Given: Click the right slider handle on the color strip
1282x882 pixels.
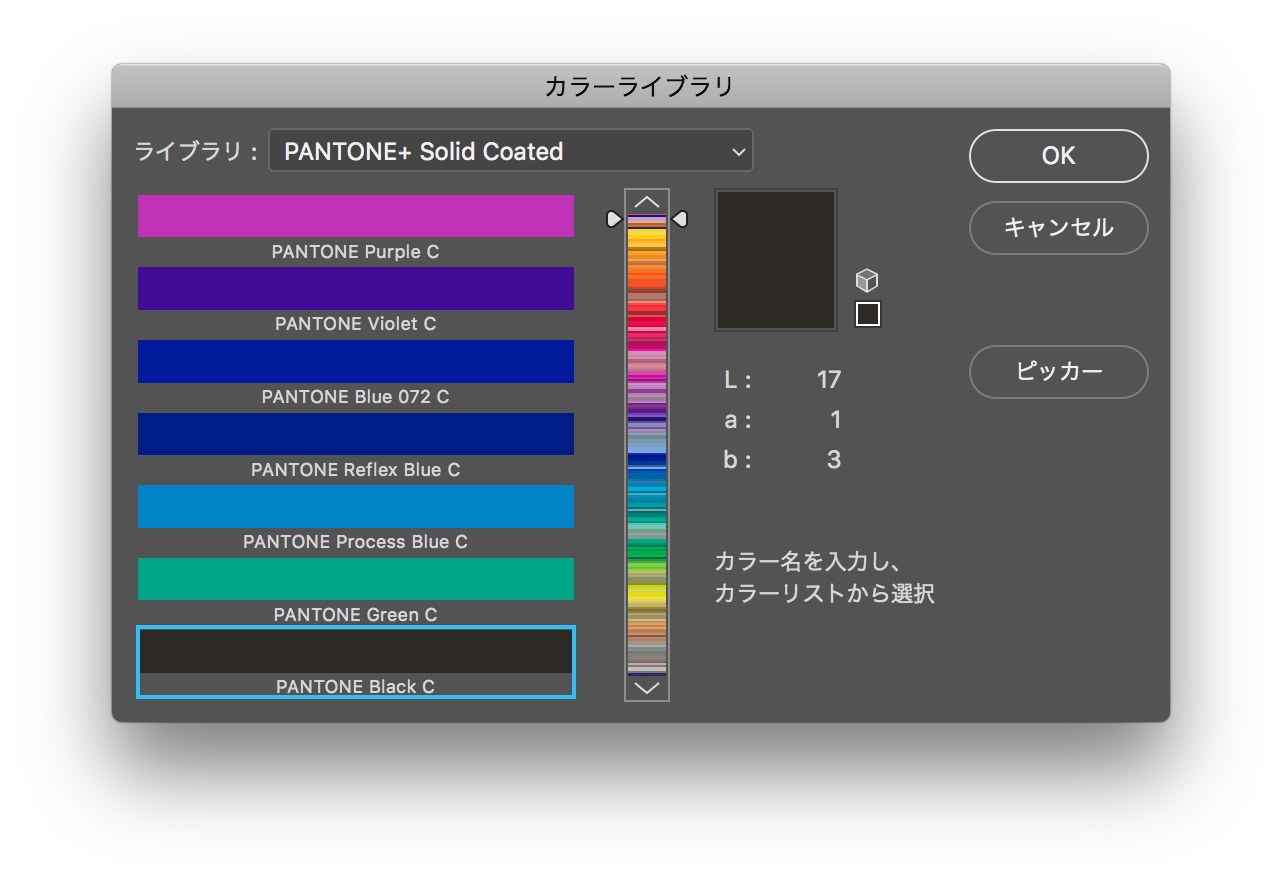Looking at the screenshot, I should coord(680,219).
